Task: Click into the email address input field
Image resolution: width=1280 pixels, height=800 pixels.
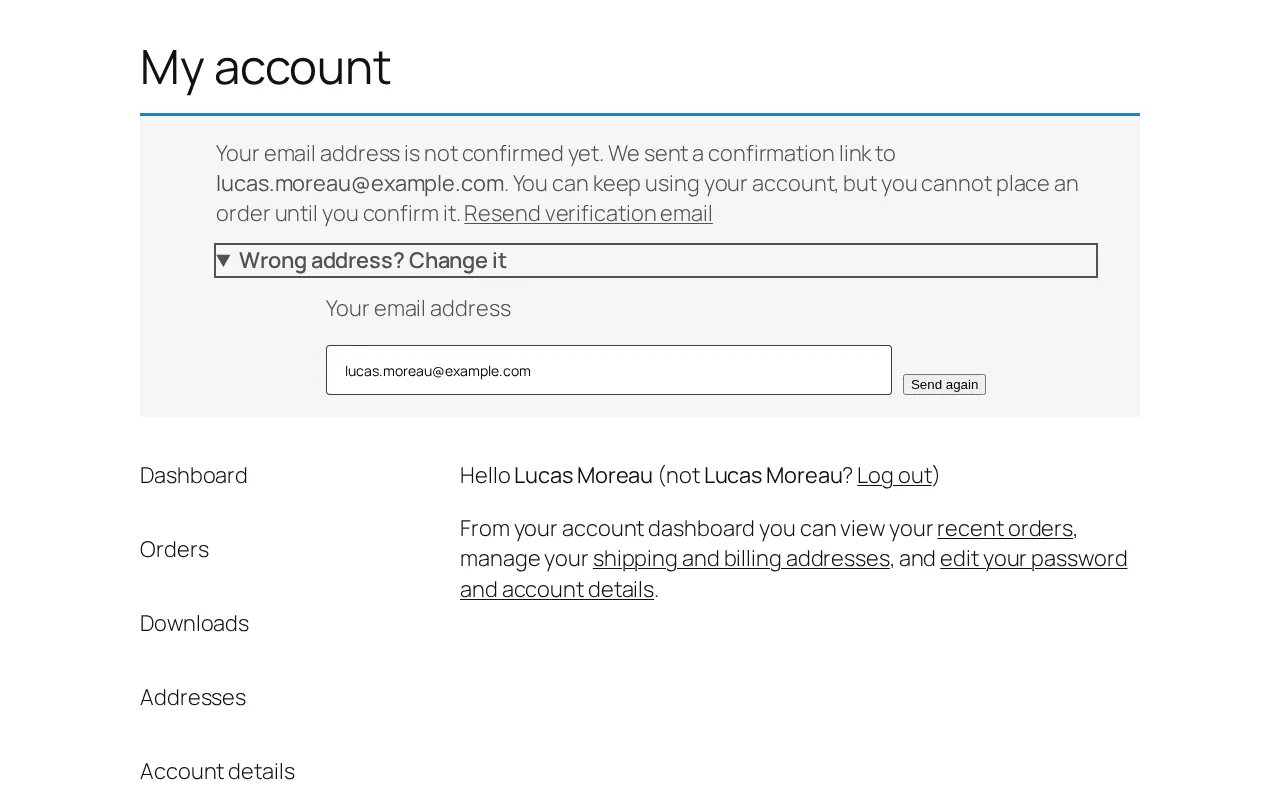Action: coord(608,370)
